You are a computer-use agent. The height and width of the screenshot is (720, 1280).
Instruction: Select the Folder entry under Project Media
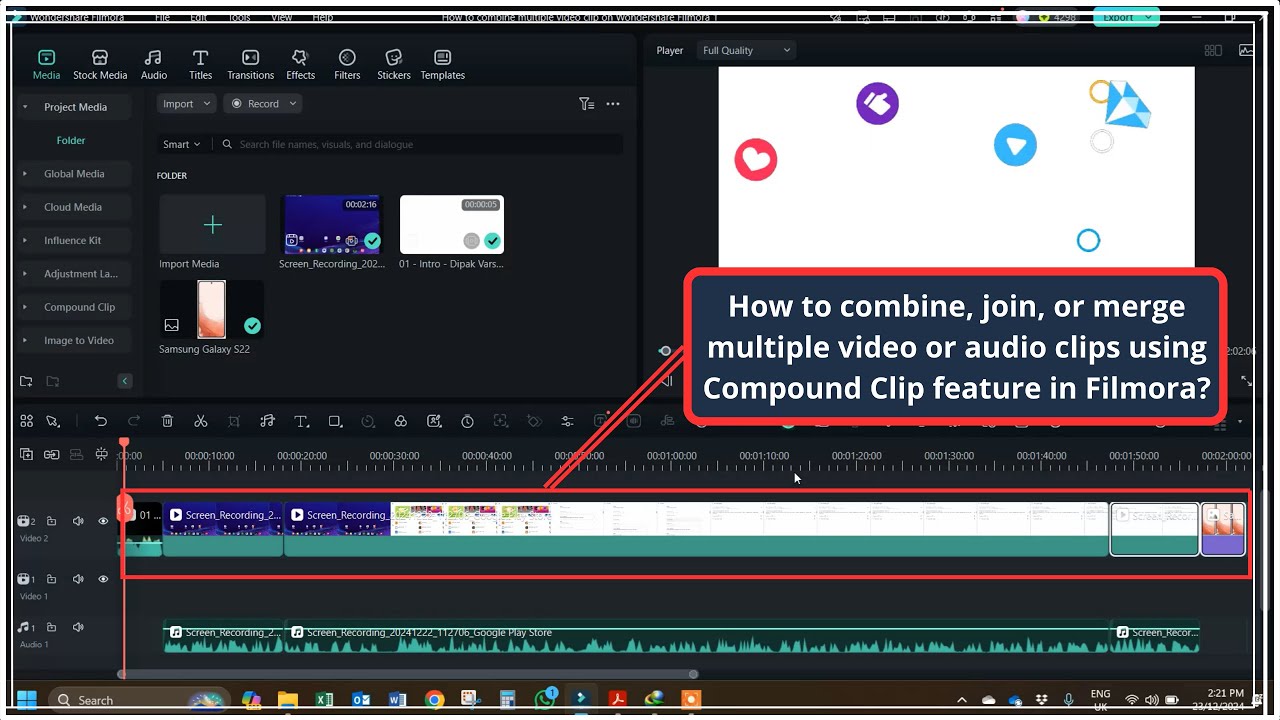coord(71,141)
